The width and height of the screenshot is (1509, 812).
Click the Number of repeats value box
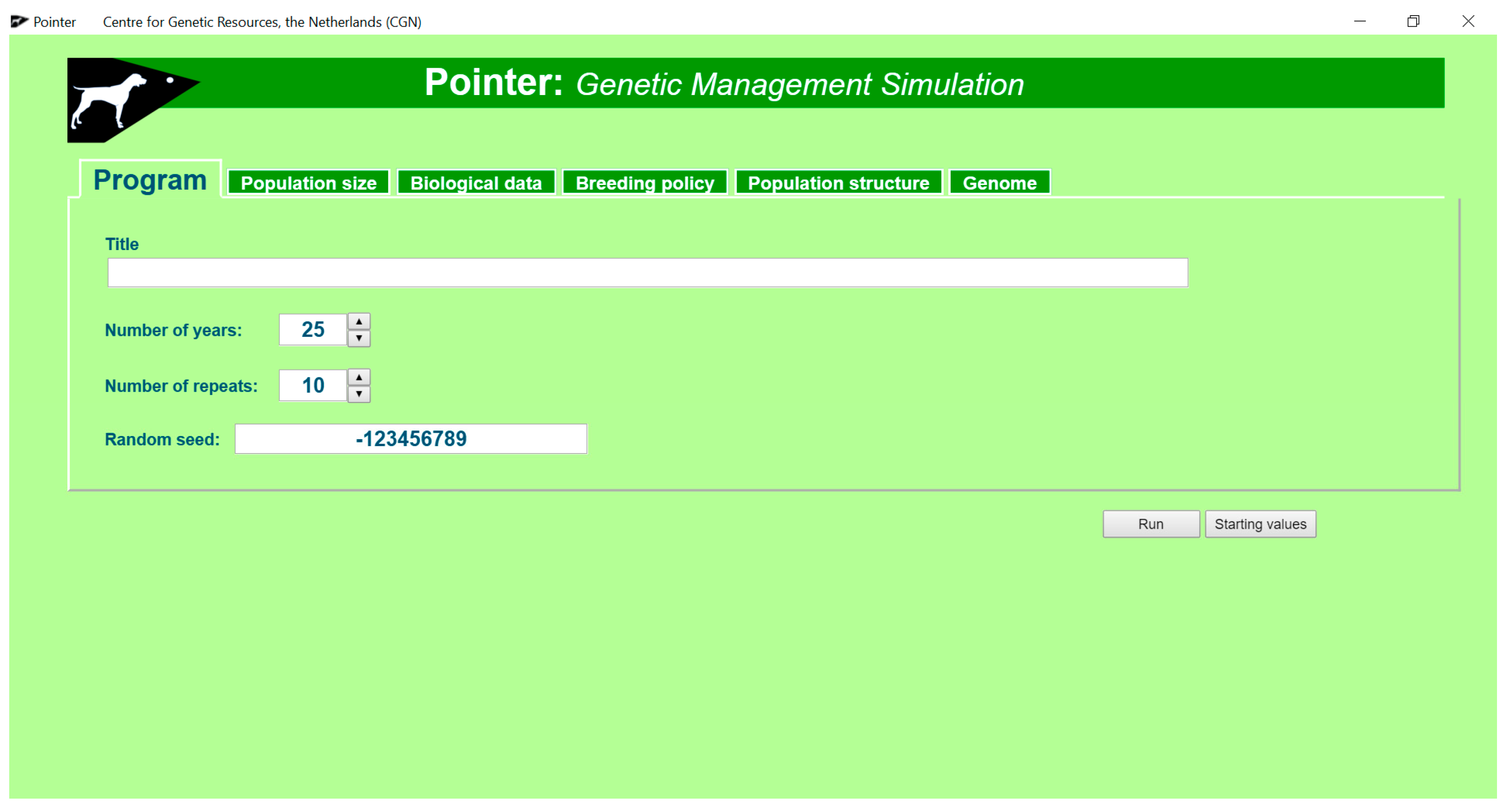(313, 386)
